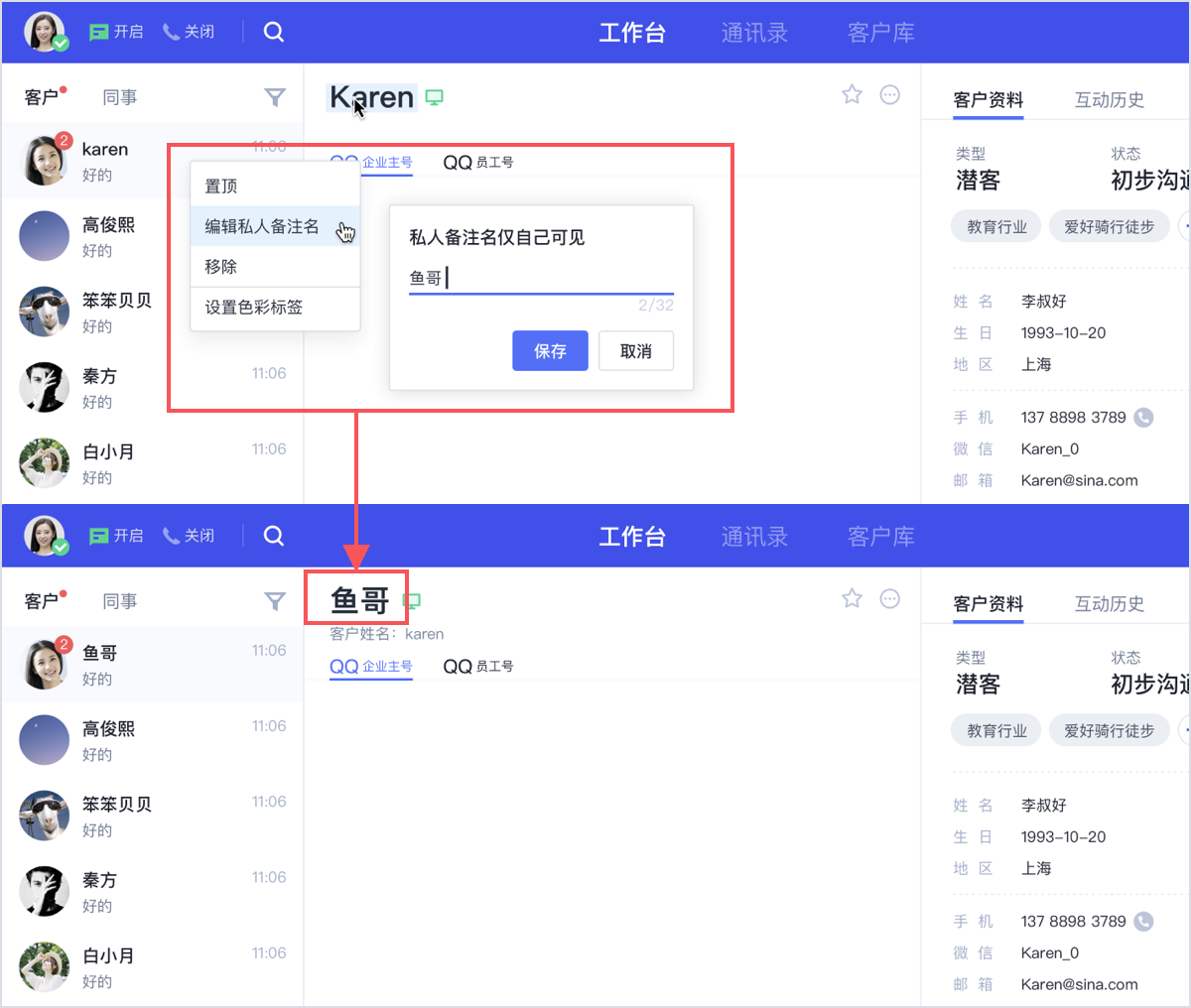Open 白小月 chat in lower list

[x=152, y=967]
